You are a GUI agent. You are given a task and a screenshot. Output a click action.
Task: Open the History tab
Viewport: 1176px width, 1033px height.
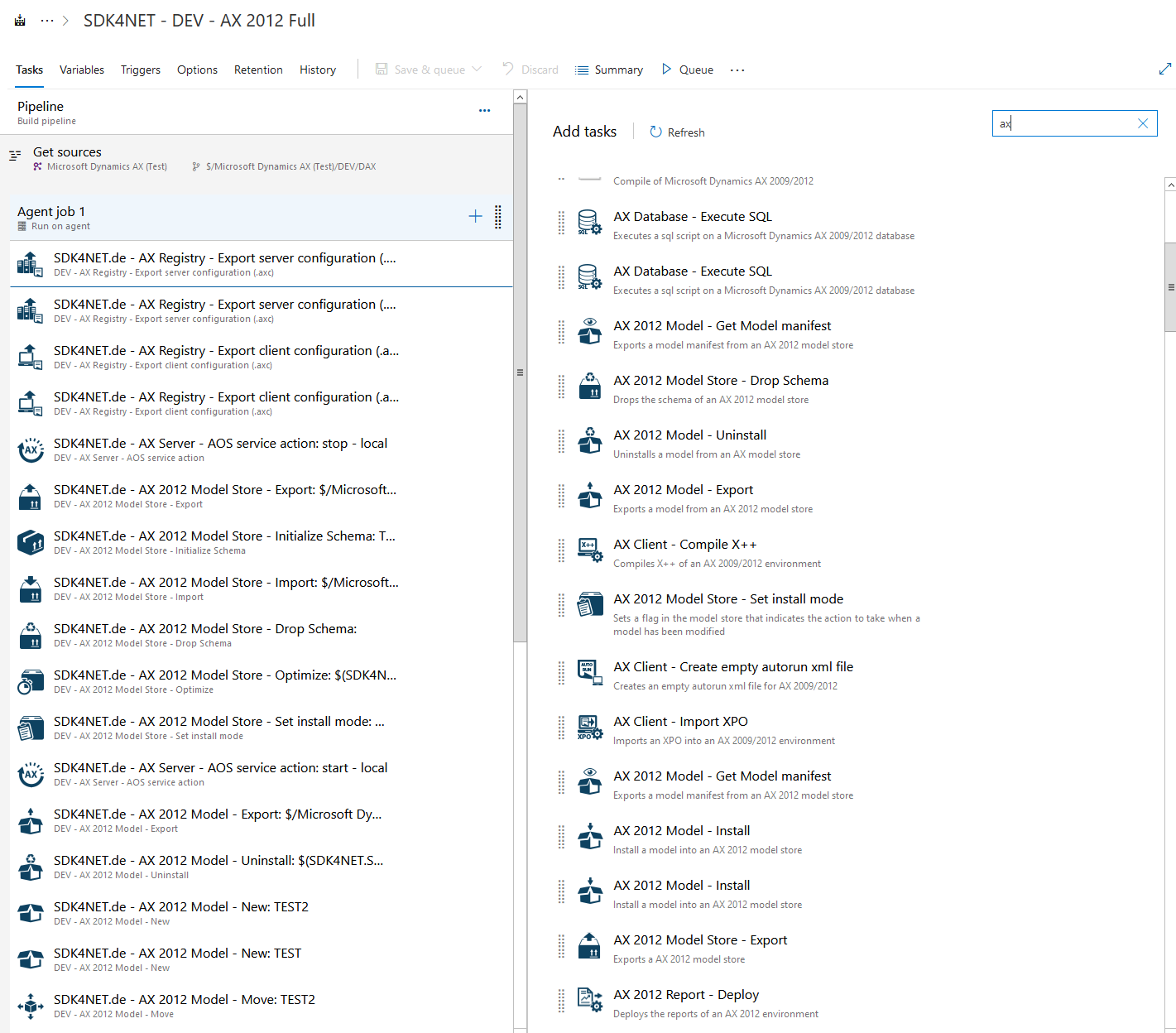(318, 70)
